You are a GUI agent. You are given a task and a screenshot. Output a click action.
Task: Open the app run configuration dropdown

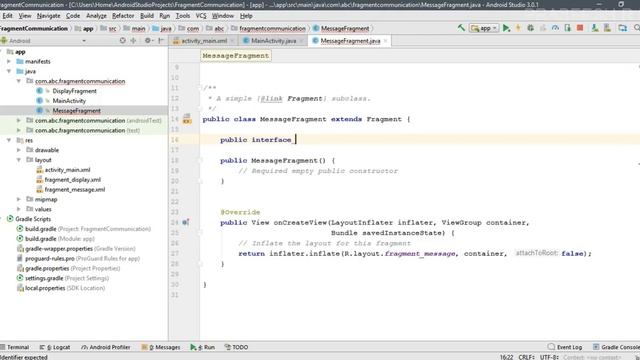pos(484,28)
